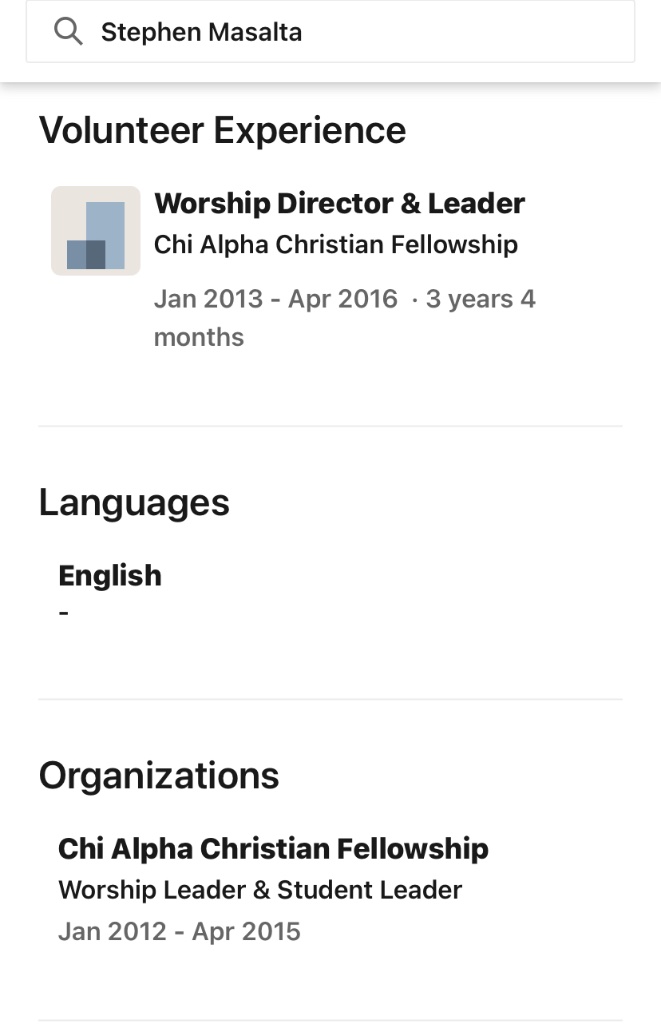Click the Jan 2012 - Apr 2015 date range

(179, 932)
